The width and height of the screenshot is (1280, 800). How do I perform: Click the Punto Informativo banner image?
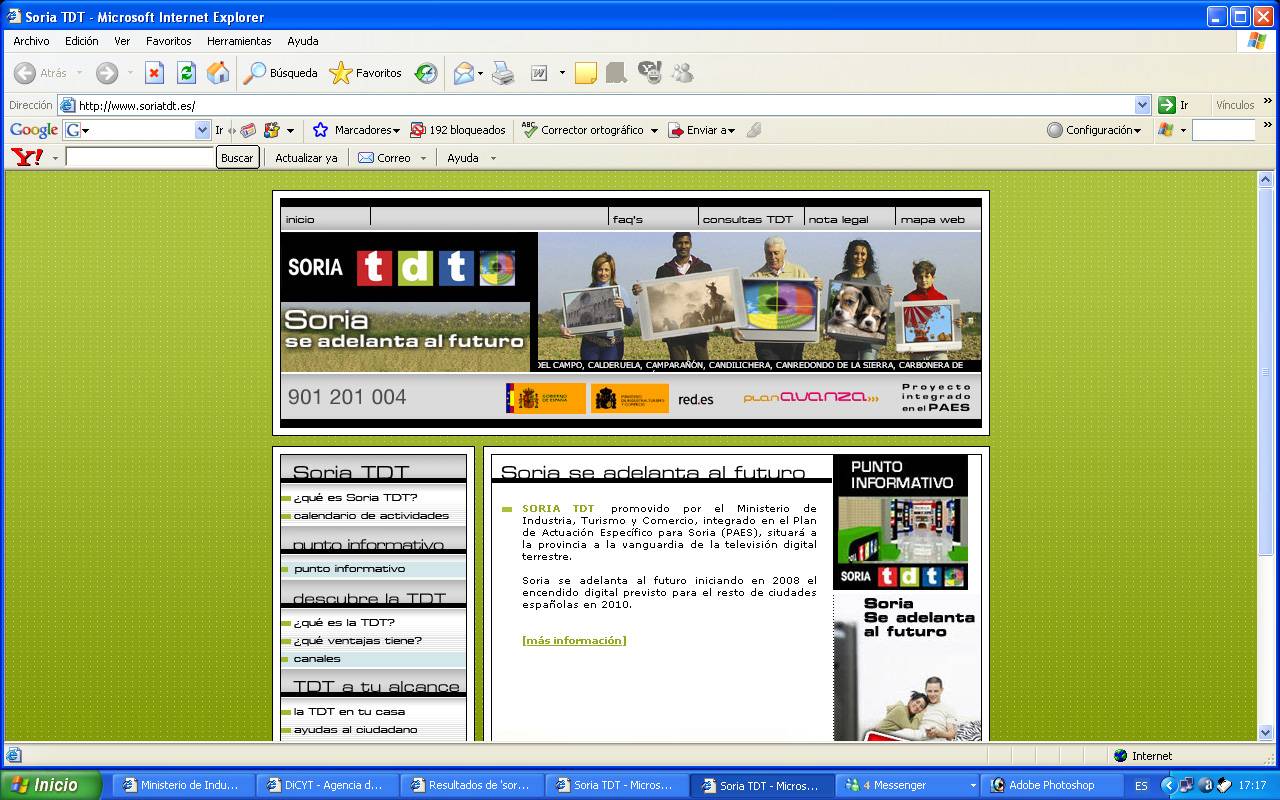pos(900,522)
